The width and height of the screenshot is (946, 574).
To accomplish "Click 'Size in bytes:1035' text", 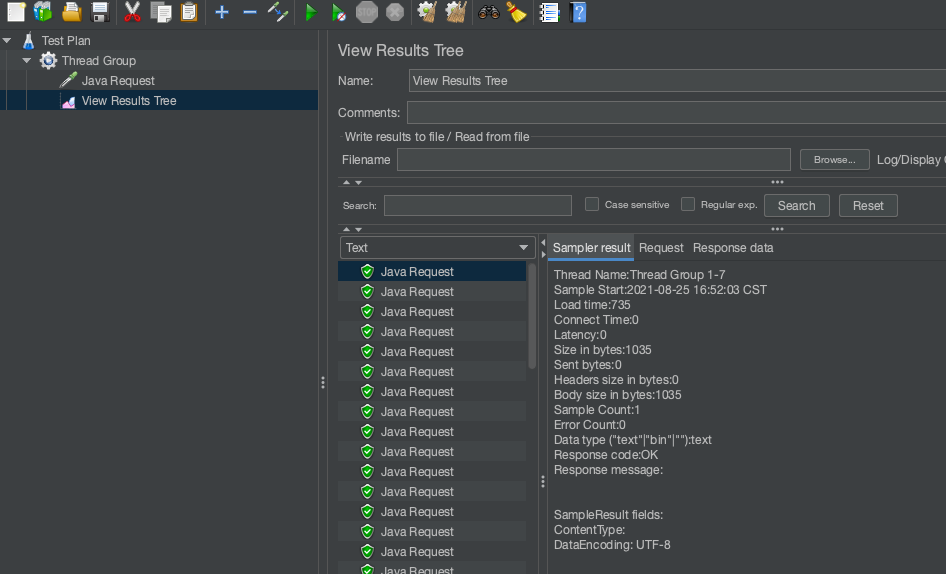I will coord(602,349).
